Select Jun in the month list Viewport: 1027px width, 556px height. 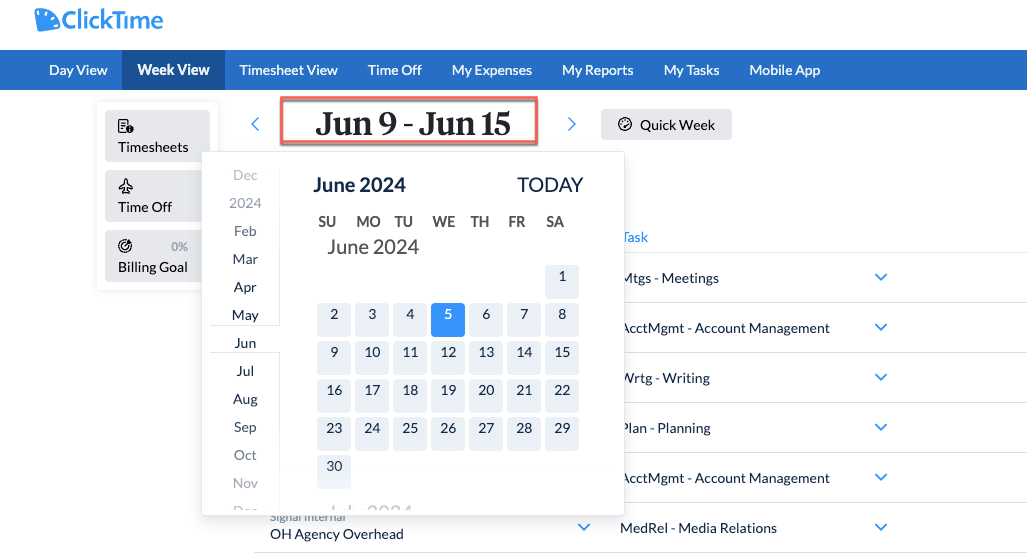tap(245, 343)
